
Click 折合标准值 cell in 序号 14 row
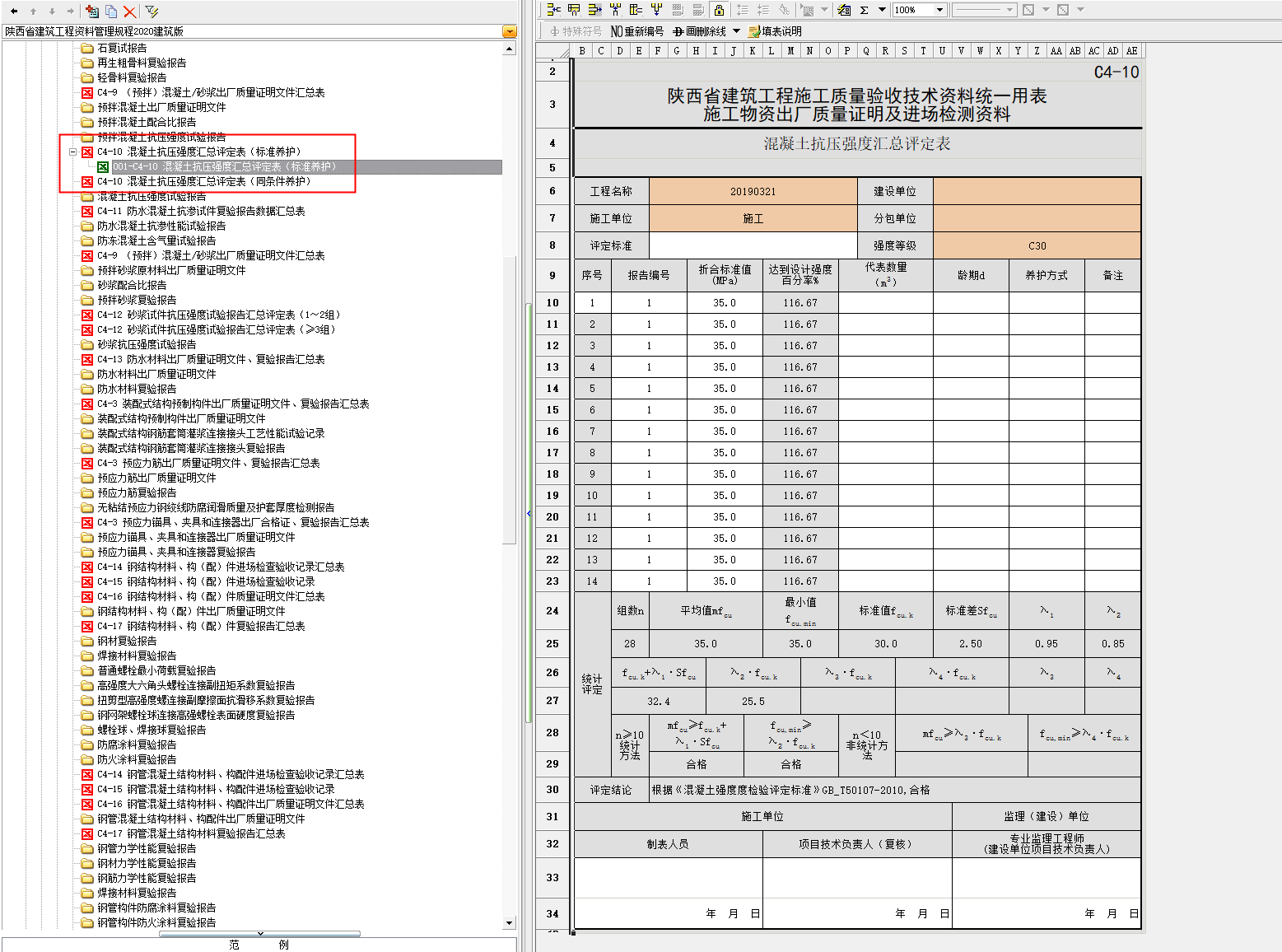725,581
